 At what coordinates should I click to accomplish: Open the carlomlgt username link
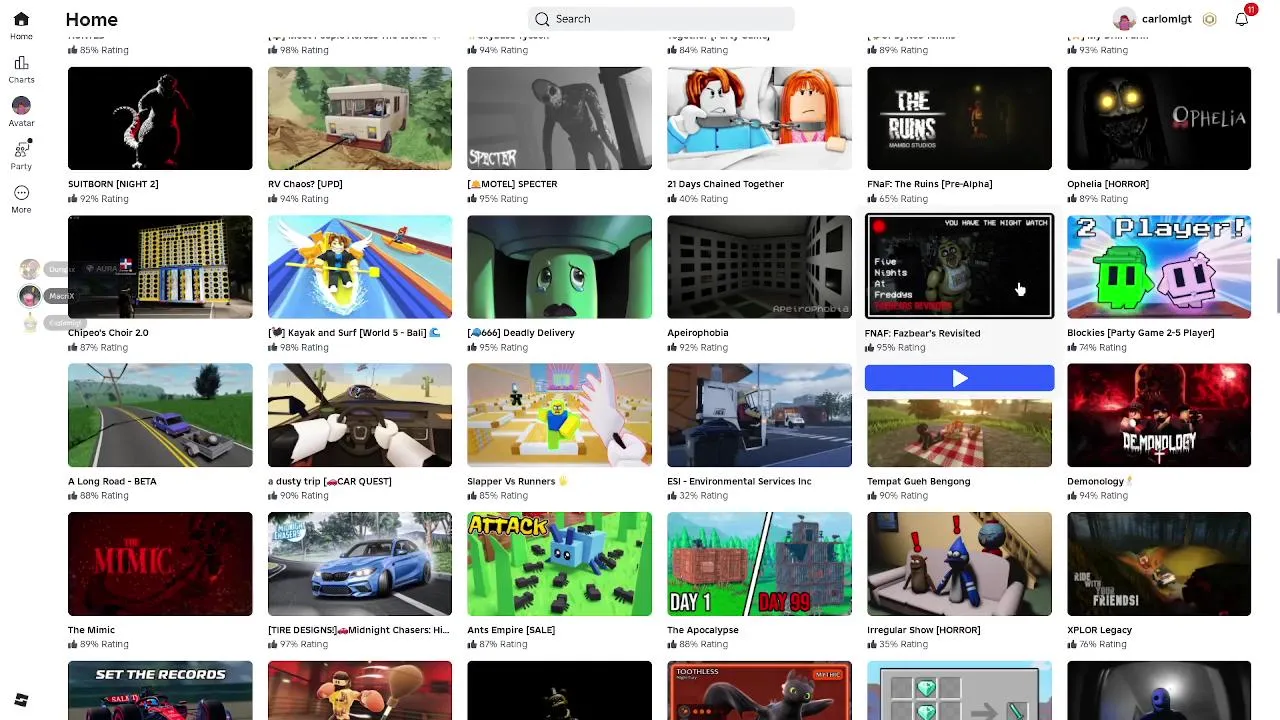(1166, 19)
